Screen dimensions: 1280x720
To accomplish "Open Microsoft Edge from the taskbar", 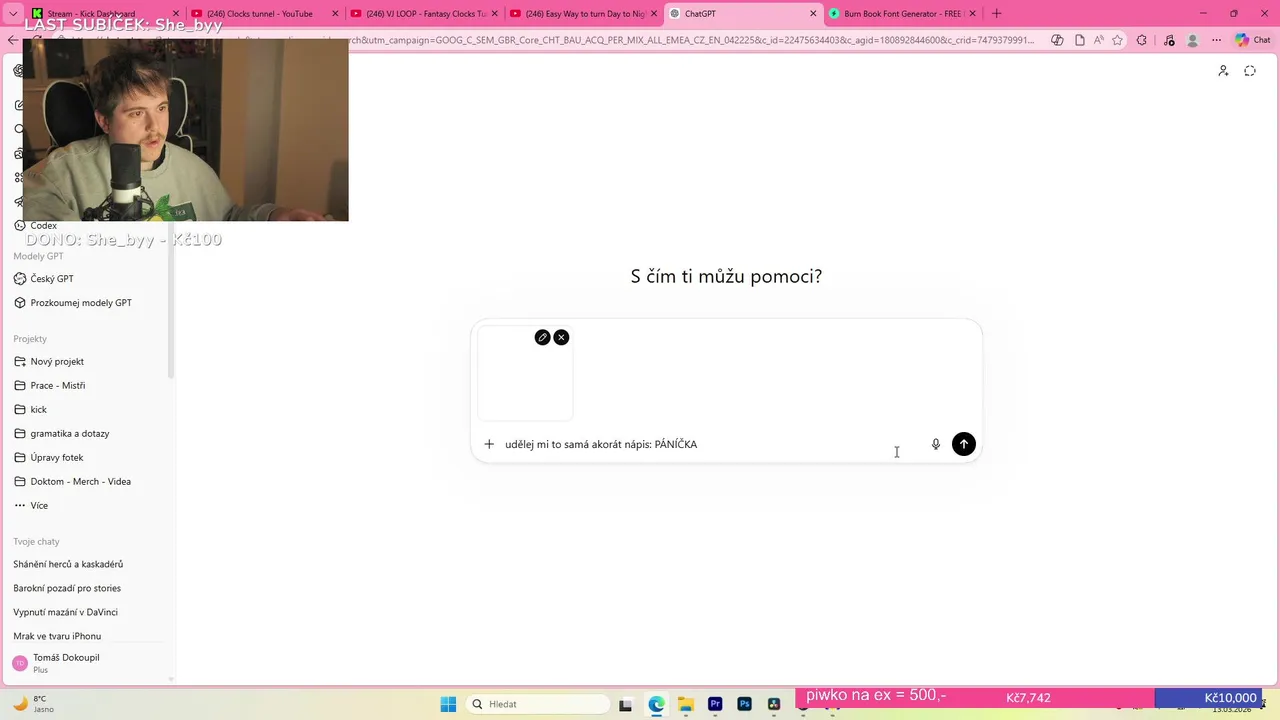I will point(656,704).
